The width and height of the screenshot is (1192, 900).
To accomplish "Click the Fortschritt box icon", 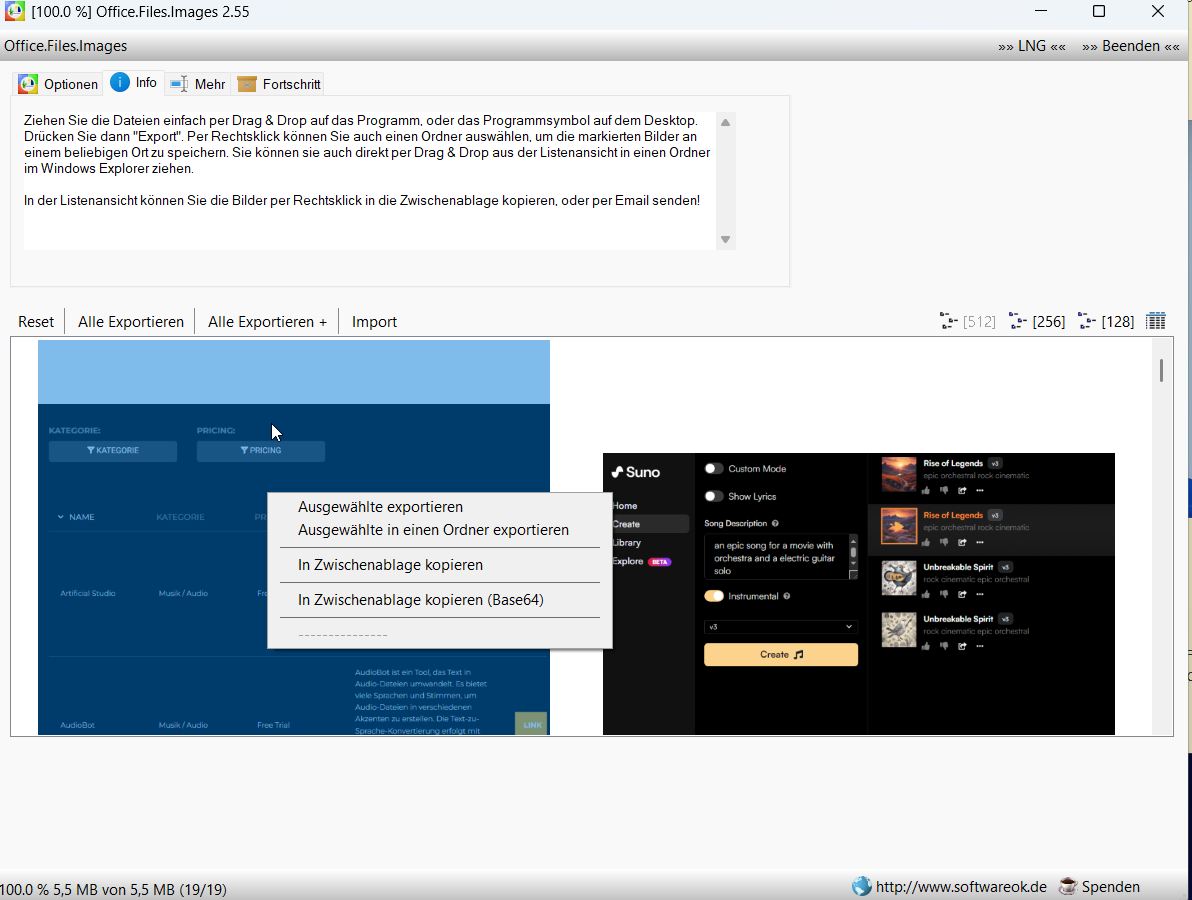I will coord(246,84).
